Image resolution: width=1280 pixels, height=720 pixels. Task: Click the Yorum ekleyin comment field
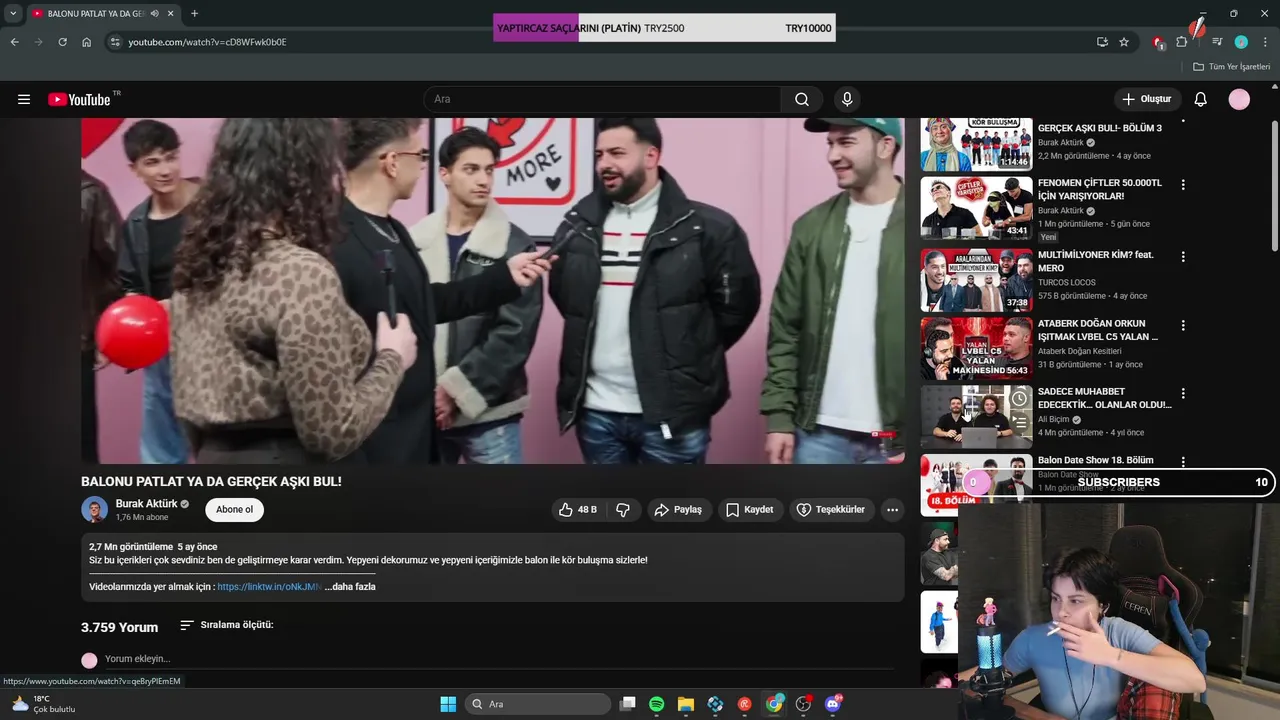pyautogui.click(x=500, y=659)
